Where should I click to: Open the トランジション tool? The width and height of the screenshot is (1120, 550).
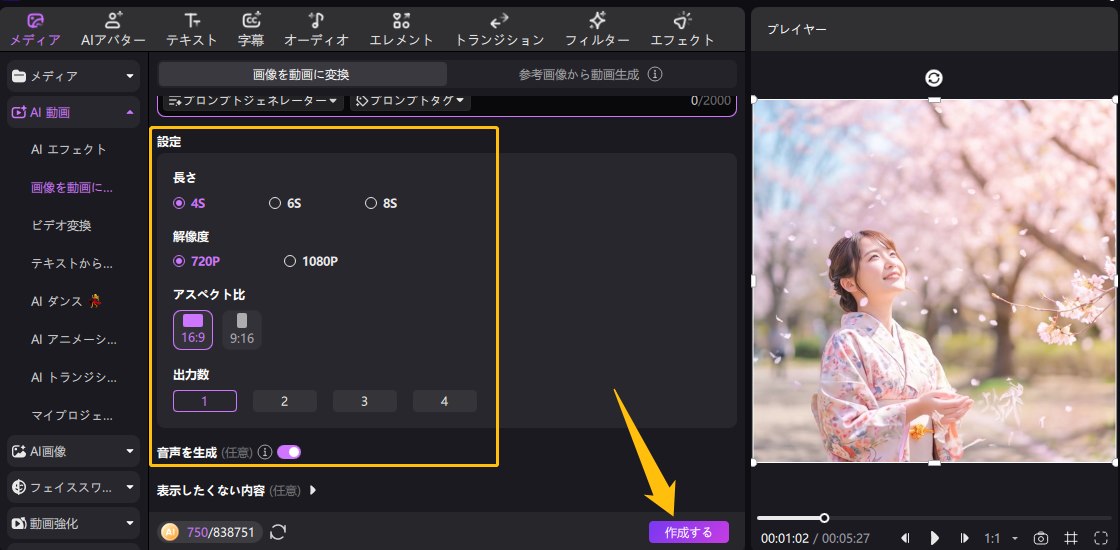pos(499,29)
